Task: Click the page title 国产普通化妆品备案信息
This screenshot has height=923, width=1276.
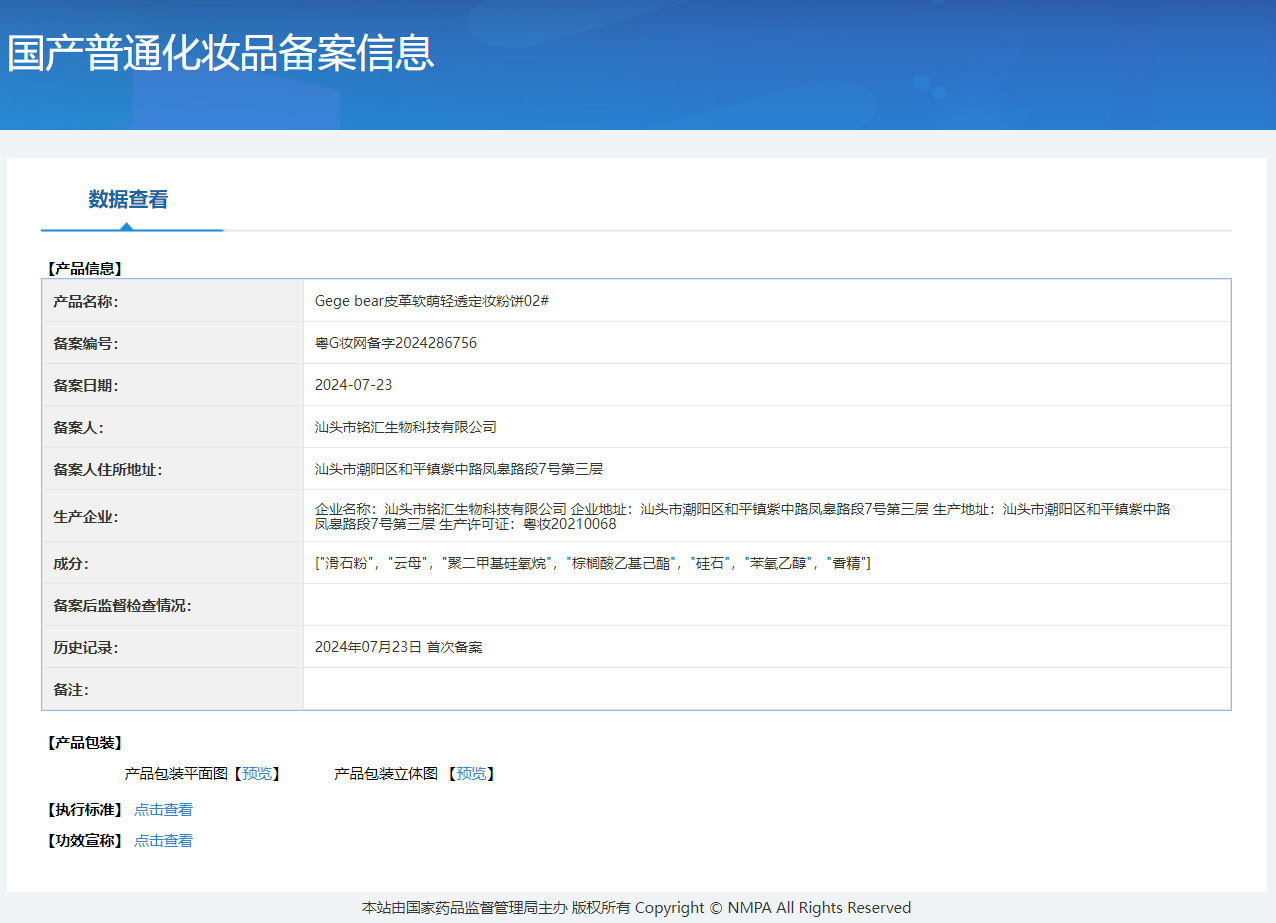Action: coord(221,52)
